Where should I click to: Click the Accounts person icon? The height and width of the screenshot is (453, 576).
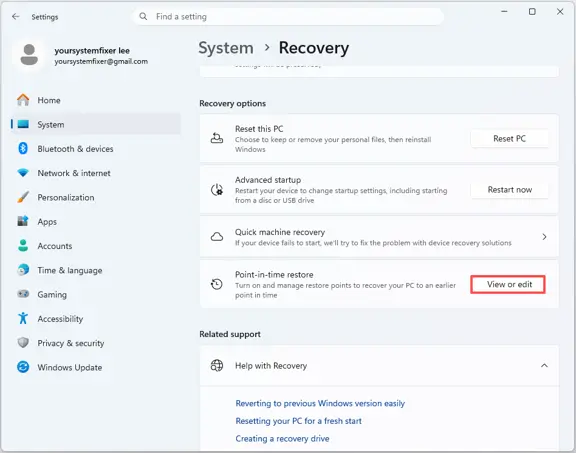click(23, 246)
